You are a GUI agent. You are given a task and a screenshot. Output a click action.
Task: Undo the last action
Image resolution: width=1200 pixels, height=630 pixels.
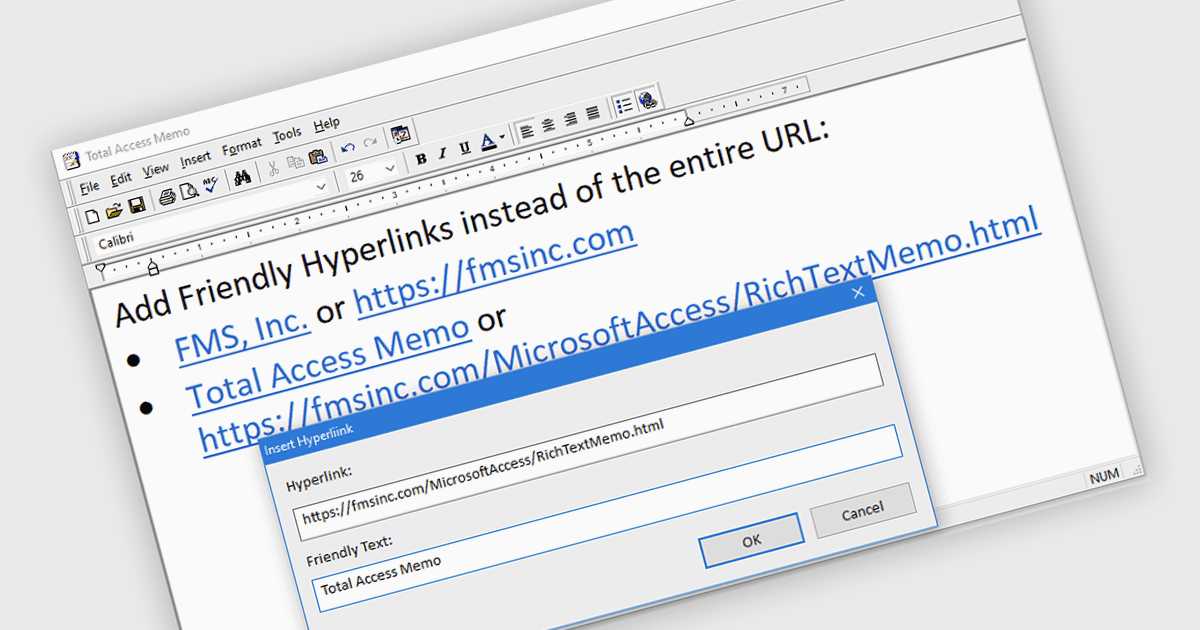click(348, 148)
